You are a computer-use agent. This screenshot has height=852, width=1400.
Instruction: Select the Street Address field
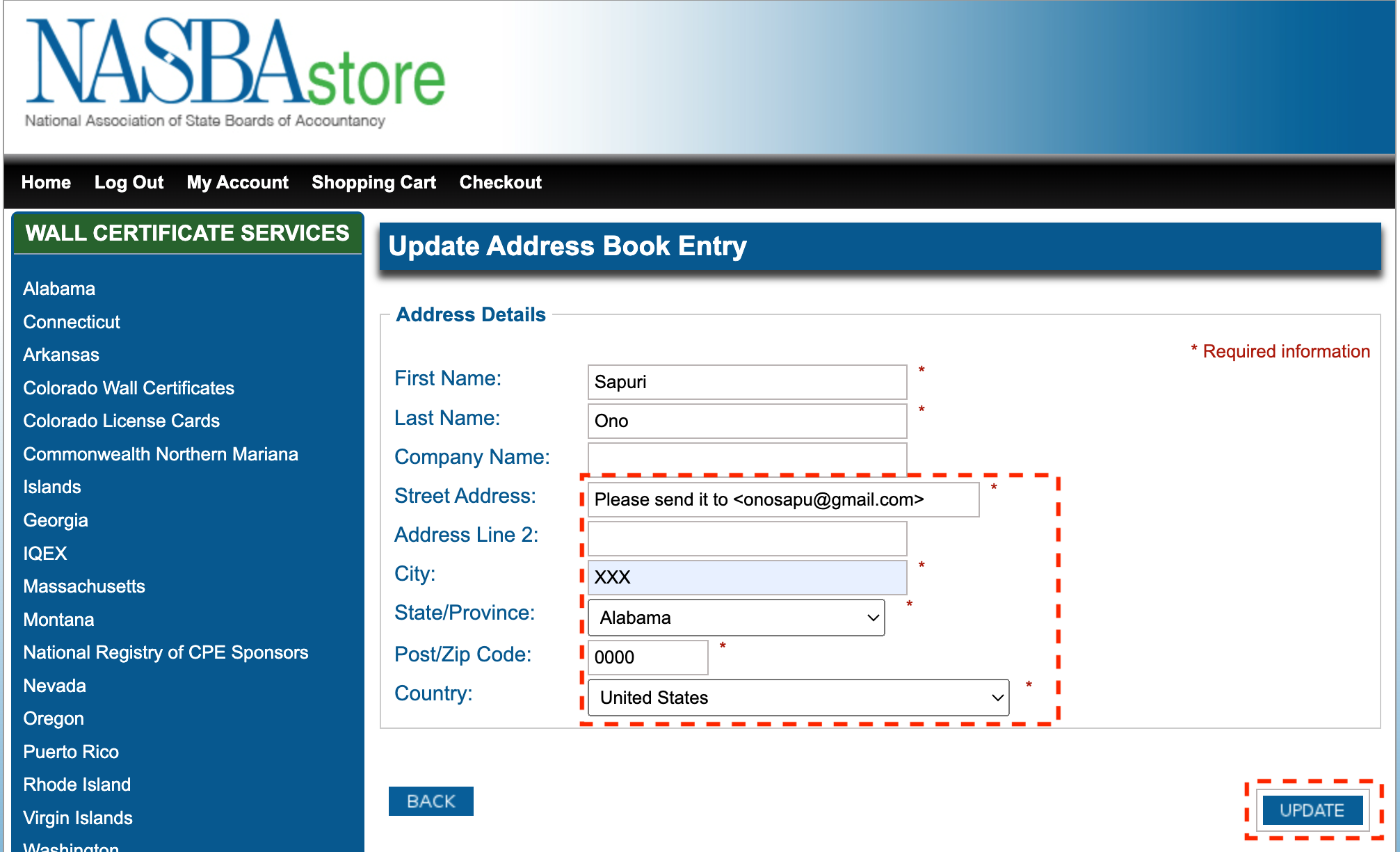783,499
